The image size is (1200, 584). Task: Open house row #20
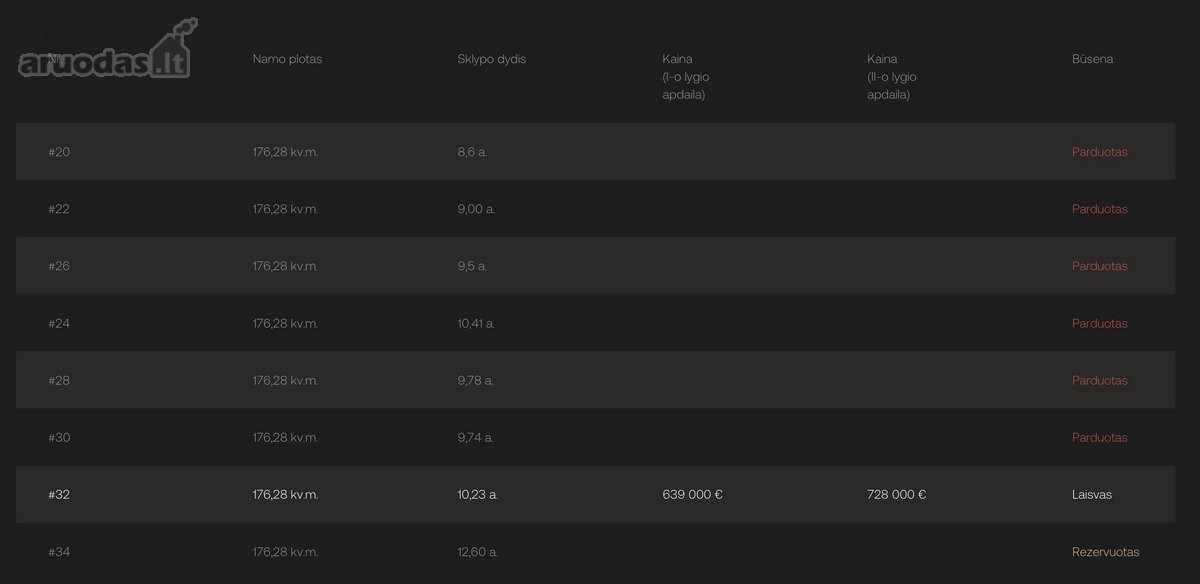pyautogui.click(x=595, y=152)
